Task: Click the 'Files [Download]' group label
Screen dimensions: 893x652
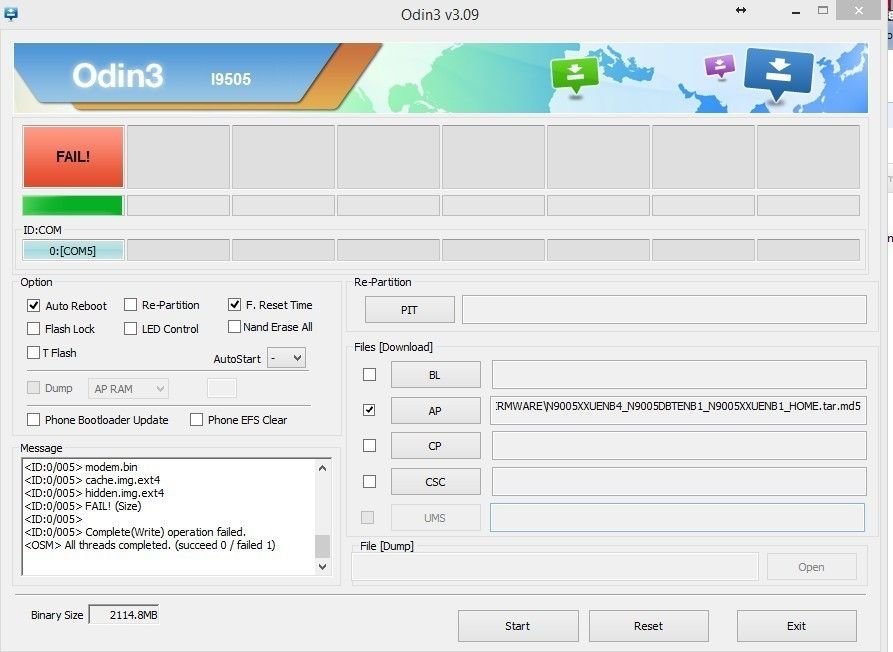Action: point(394,347)
